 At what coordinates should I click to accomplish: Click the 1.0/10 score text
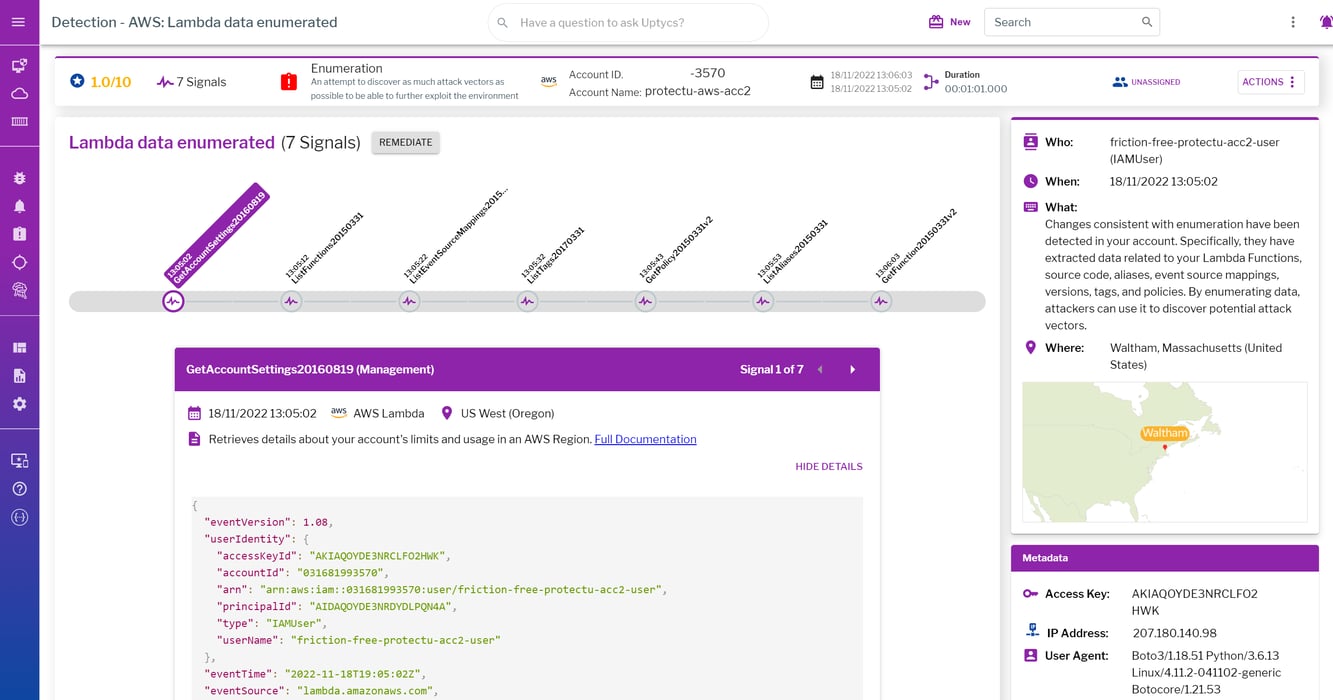click(111, 82)
